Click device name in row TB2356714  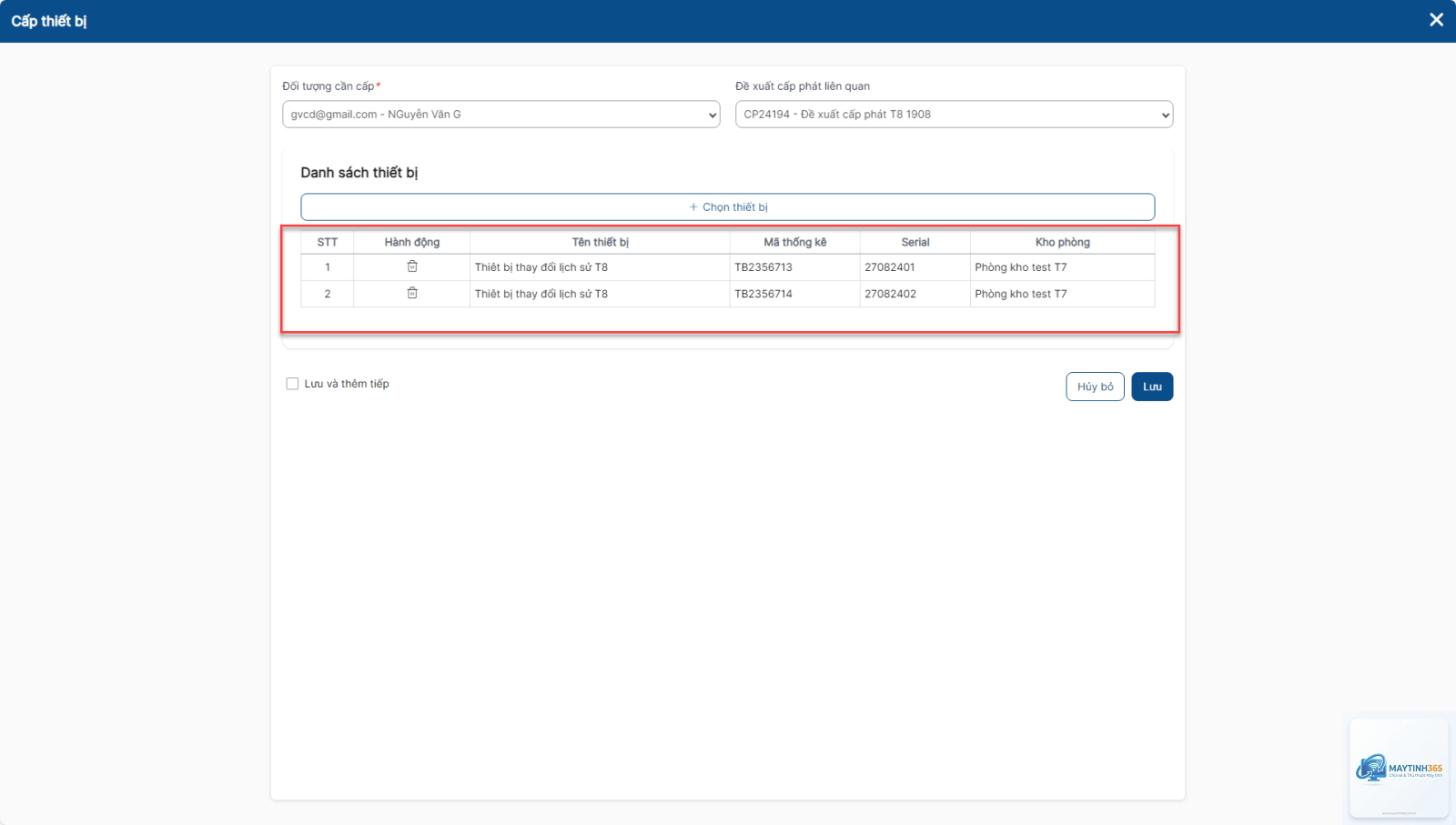[x=541, y=294]
